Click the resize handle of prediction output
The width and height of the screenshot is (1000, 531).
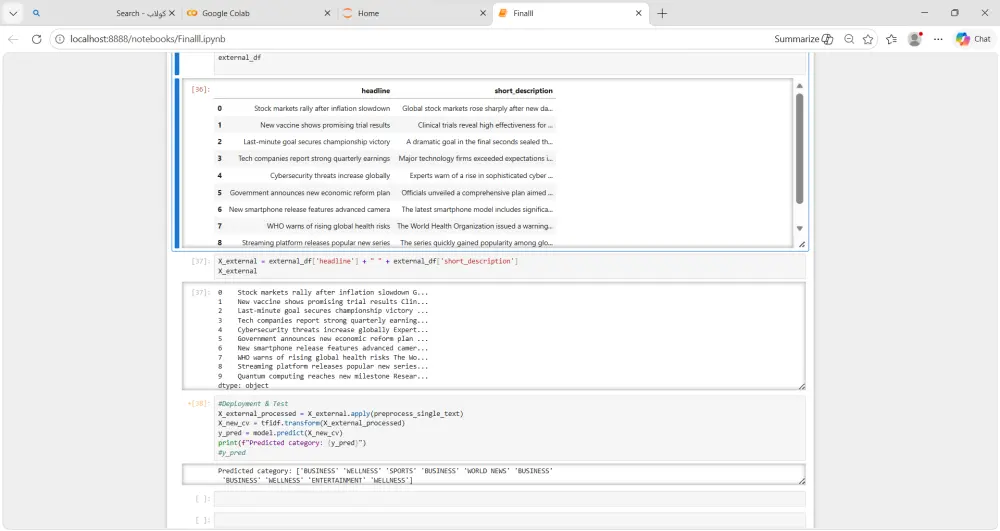click(802, 481)
